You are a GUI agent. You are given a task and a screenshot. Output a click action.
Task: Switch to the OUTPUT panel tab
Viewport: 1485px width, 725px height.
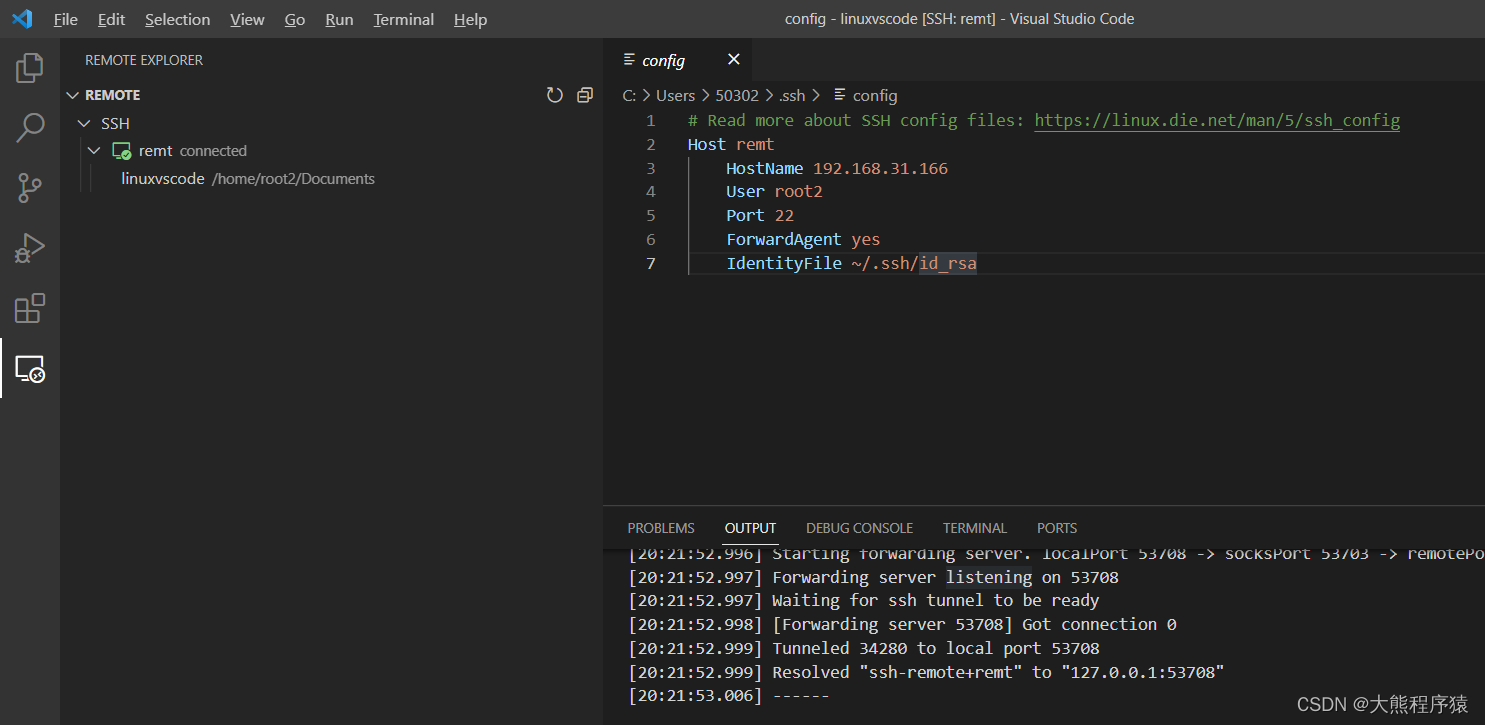pyautogui.click(x=750, y=528)
